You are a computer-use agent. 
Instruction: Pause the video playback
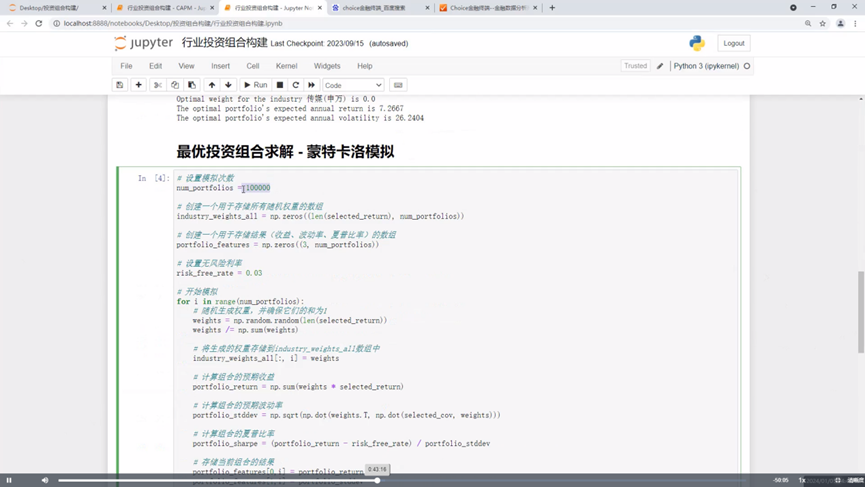(x=9, y=480)
